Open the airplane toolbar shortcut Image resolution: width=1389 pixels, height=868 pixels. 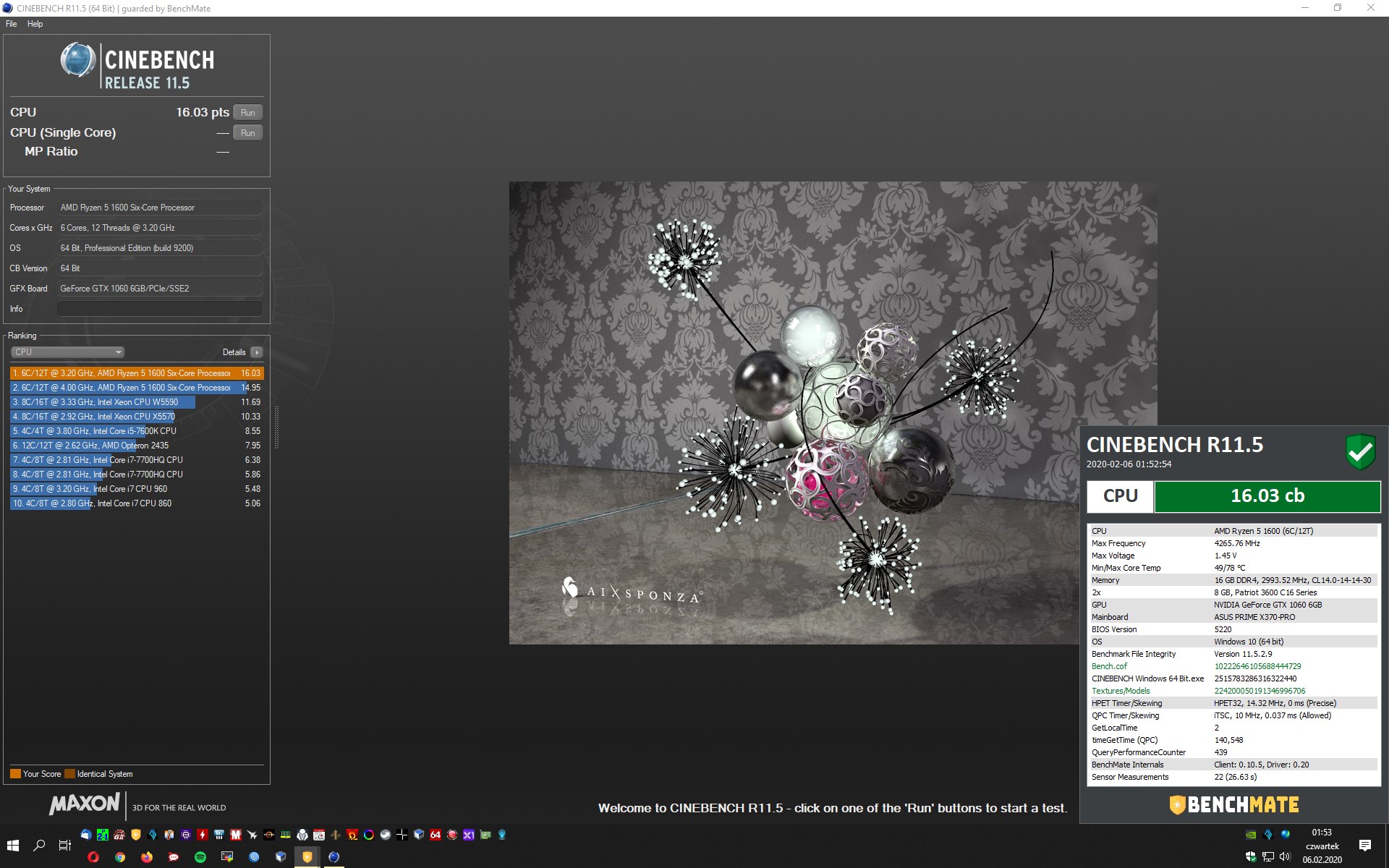[252, 835]
